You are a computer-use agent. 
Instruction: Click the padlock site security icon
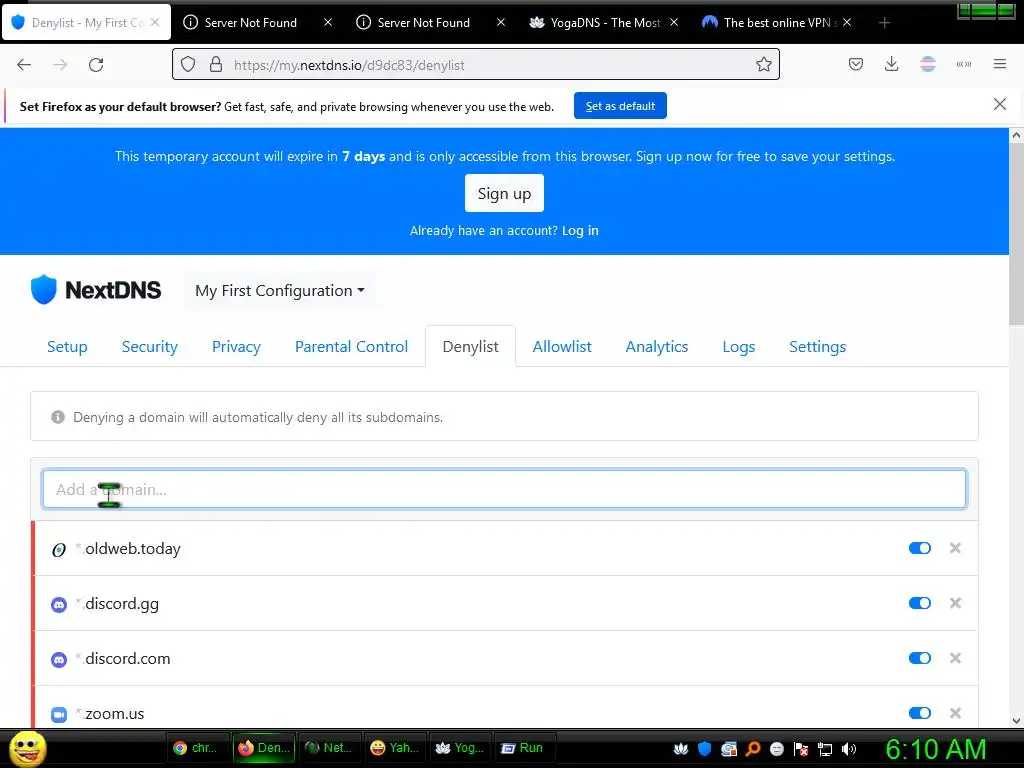click(x=216, y=65)
